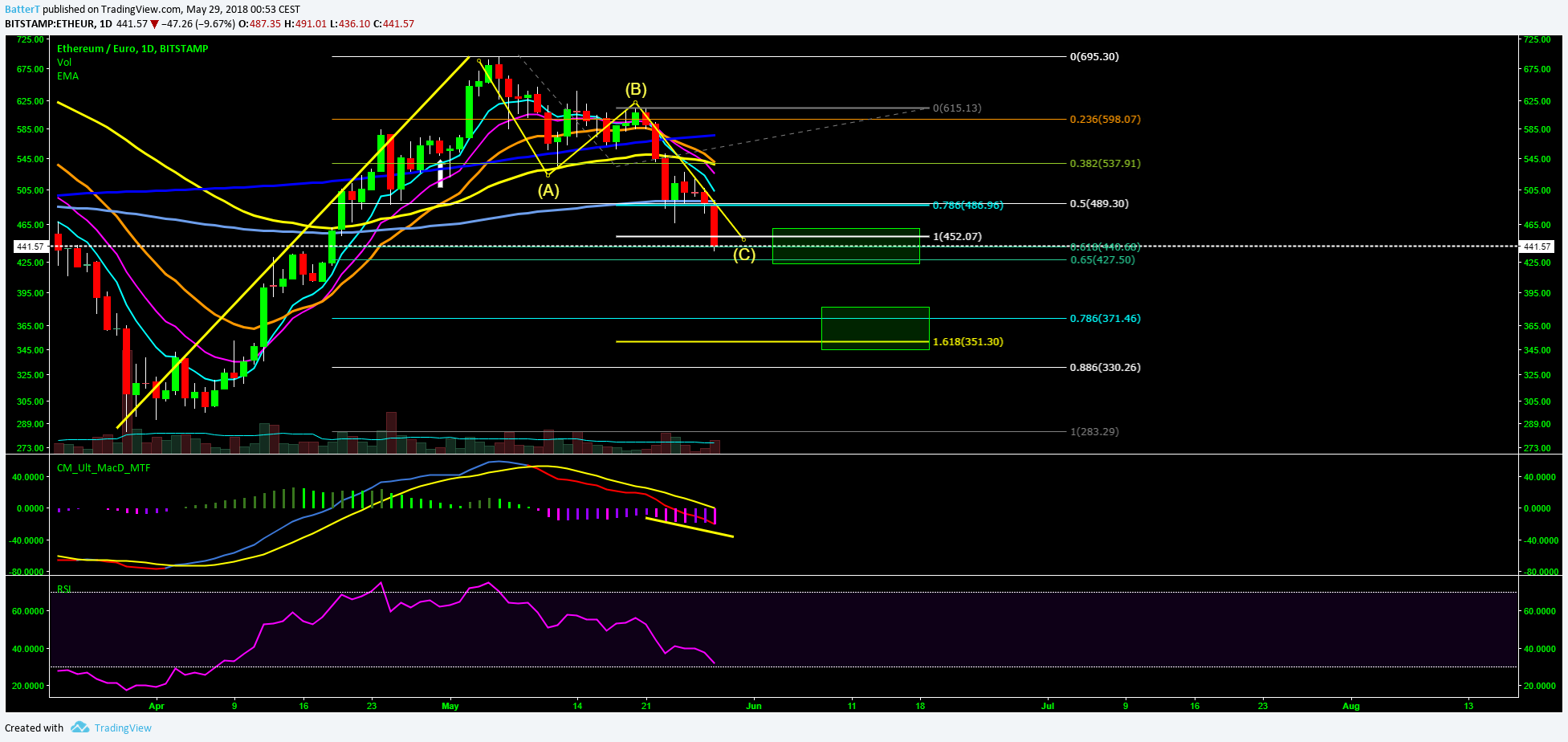Viewport: 1568px width, 742px height.
Task: Click the H:491.01 high value in header
Action: tap(306, 24)
